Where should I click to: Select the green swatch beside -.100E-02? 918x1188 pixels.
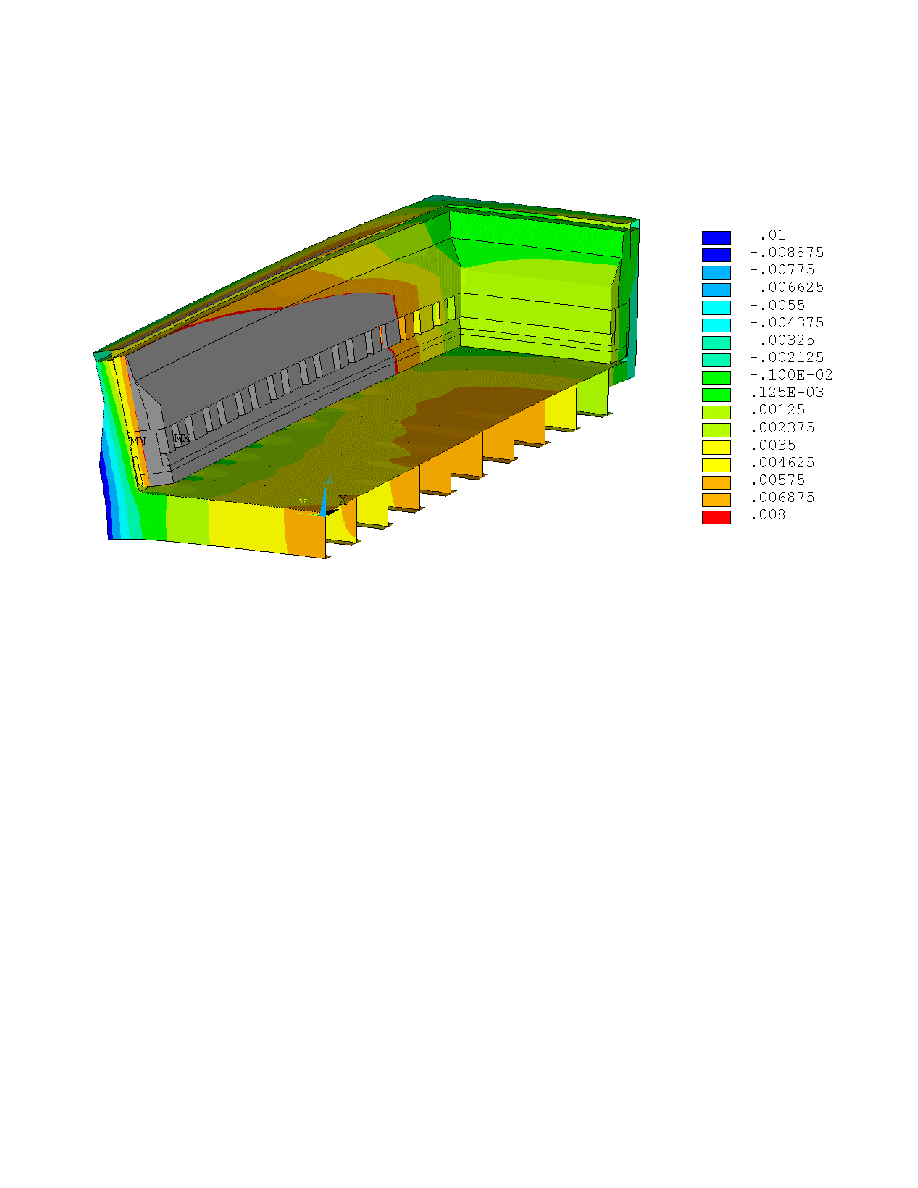click(716, 377)
